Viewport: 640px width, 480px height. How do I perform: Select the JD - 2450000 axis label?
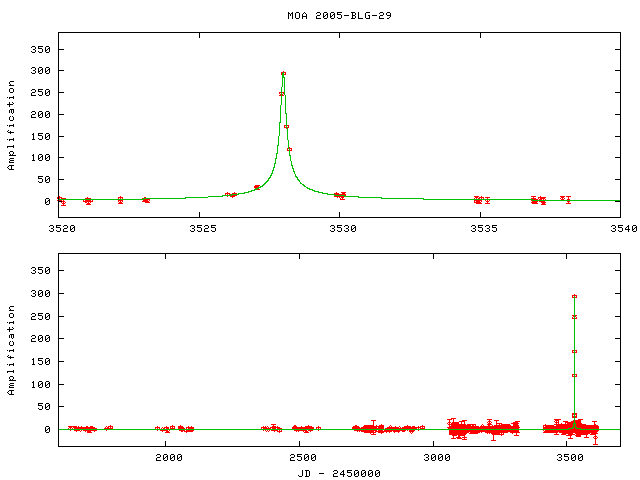coord(339,473)
